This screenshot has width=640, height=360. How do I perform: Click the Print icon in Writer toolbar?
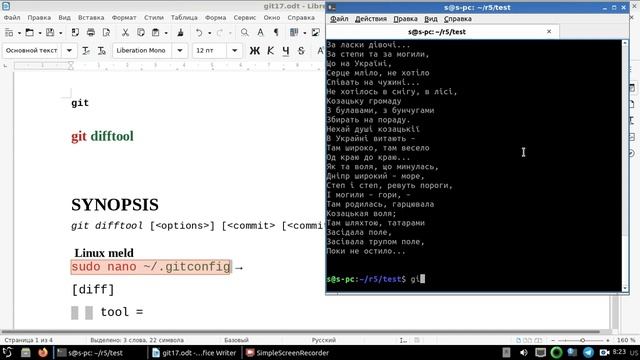(91, 33)
